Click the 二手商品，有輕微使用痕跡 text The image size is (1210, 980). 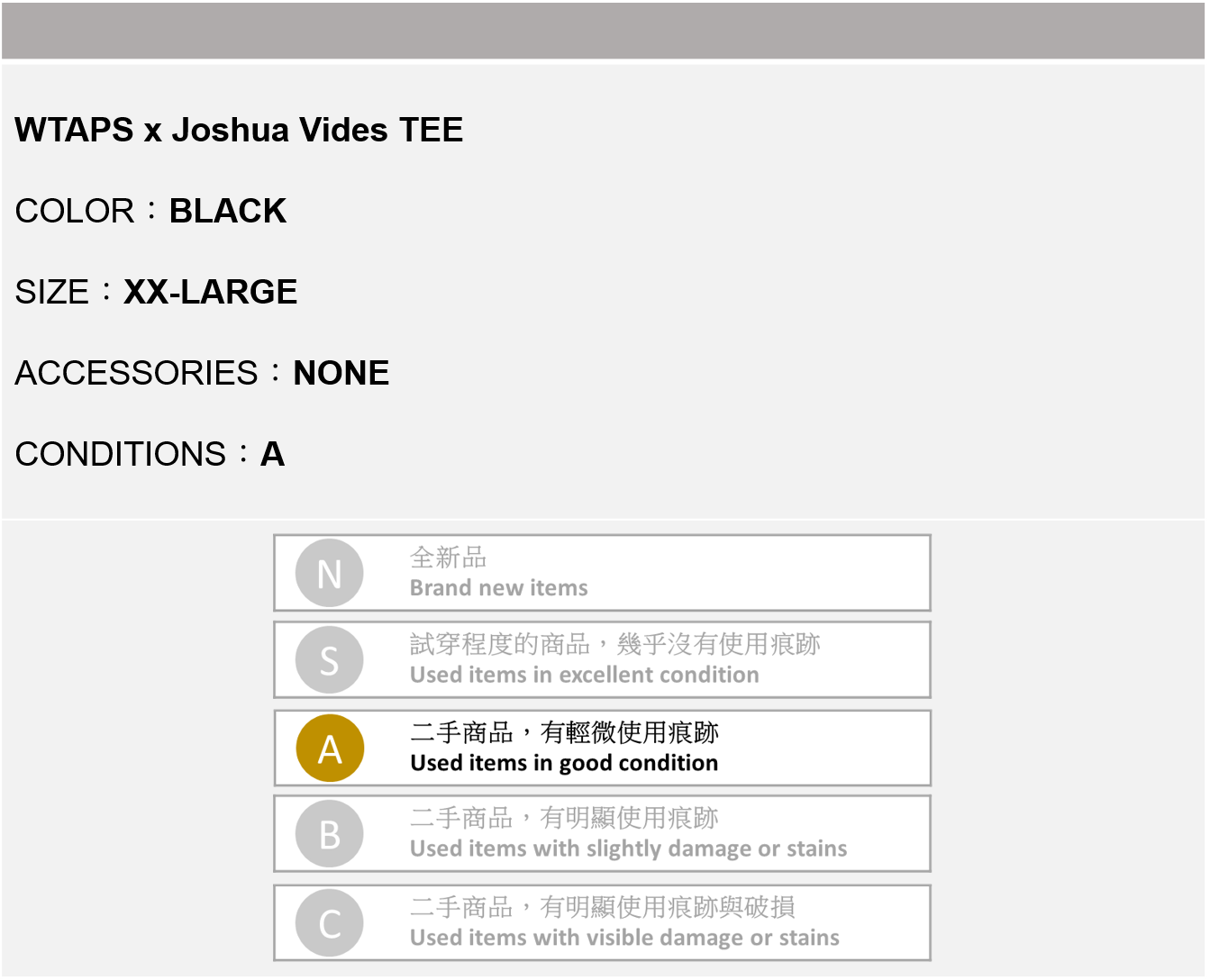point(564,732)
